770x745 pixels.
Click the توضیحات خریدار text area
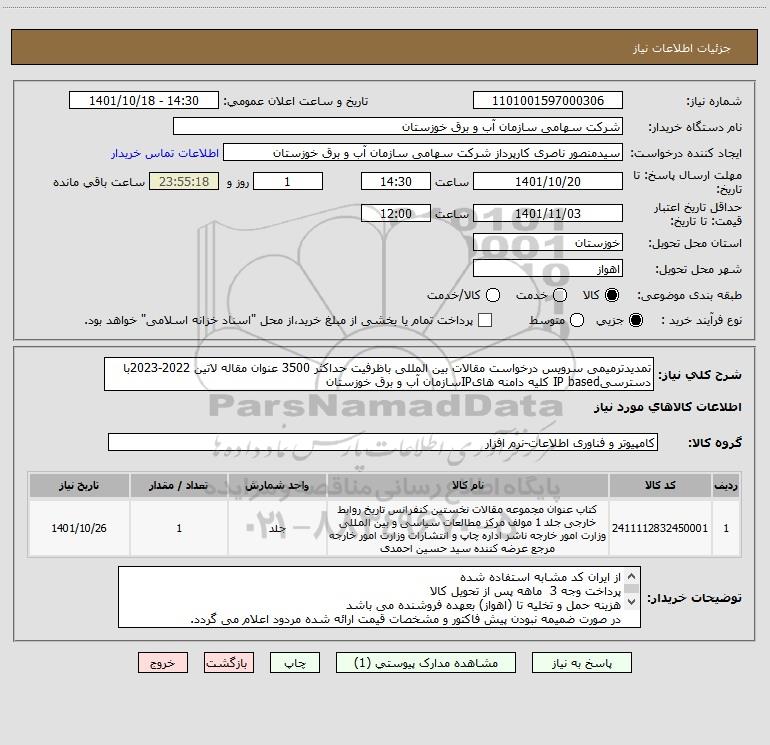[379, 597]
